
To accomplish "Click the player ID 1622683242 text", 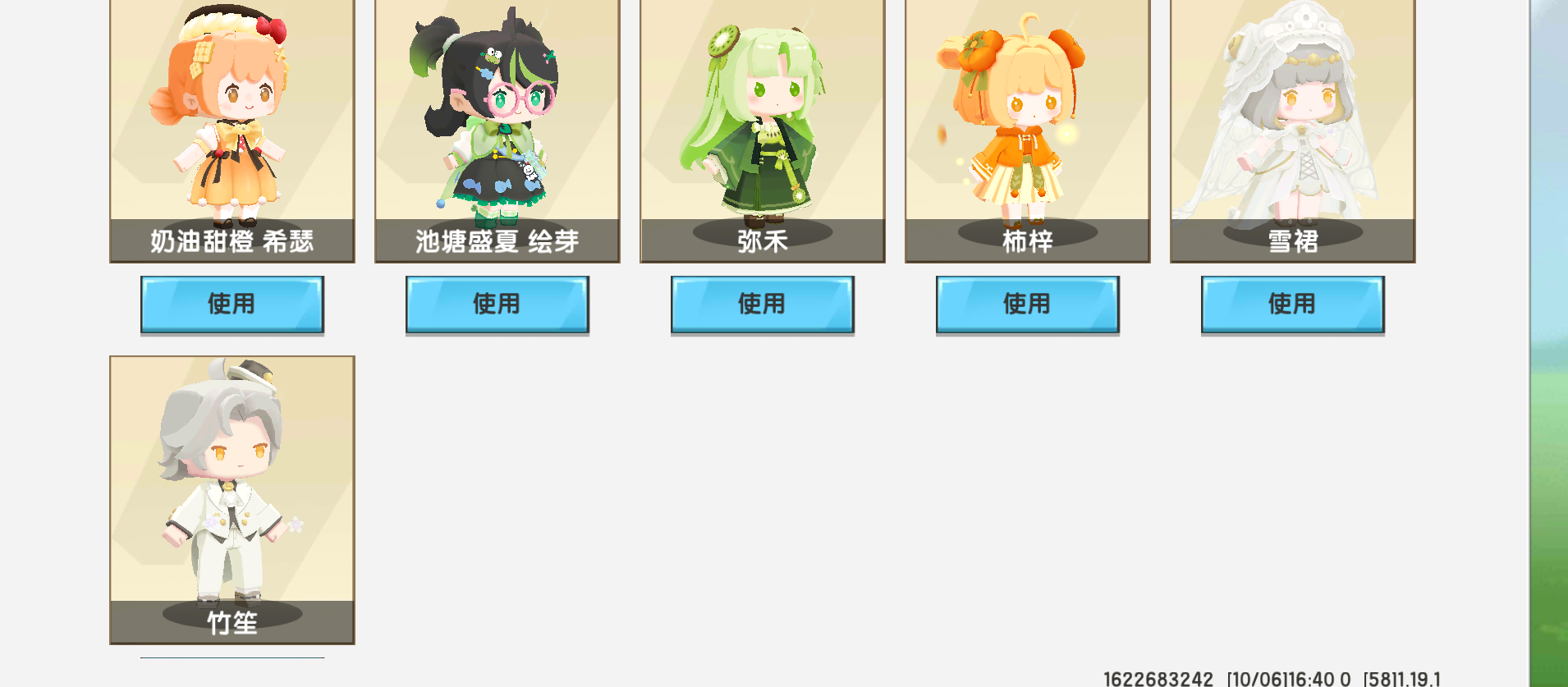I will tap(1158, 679).
